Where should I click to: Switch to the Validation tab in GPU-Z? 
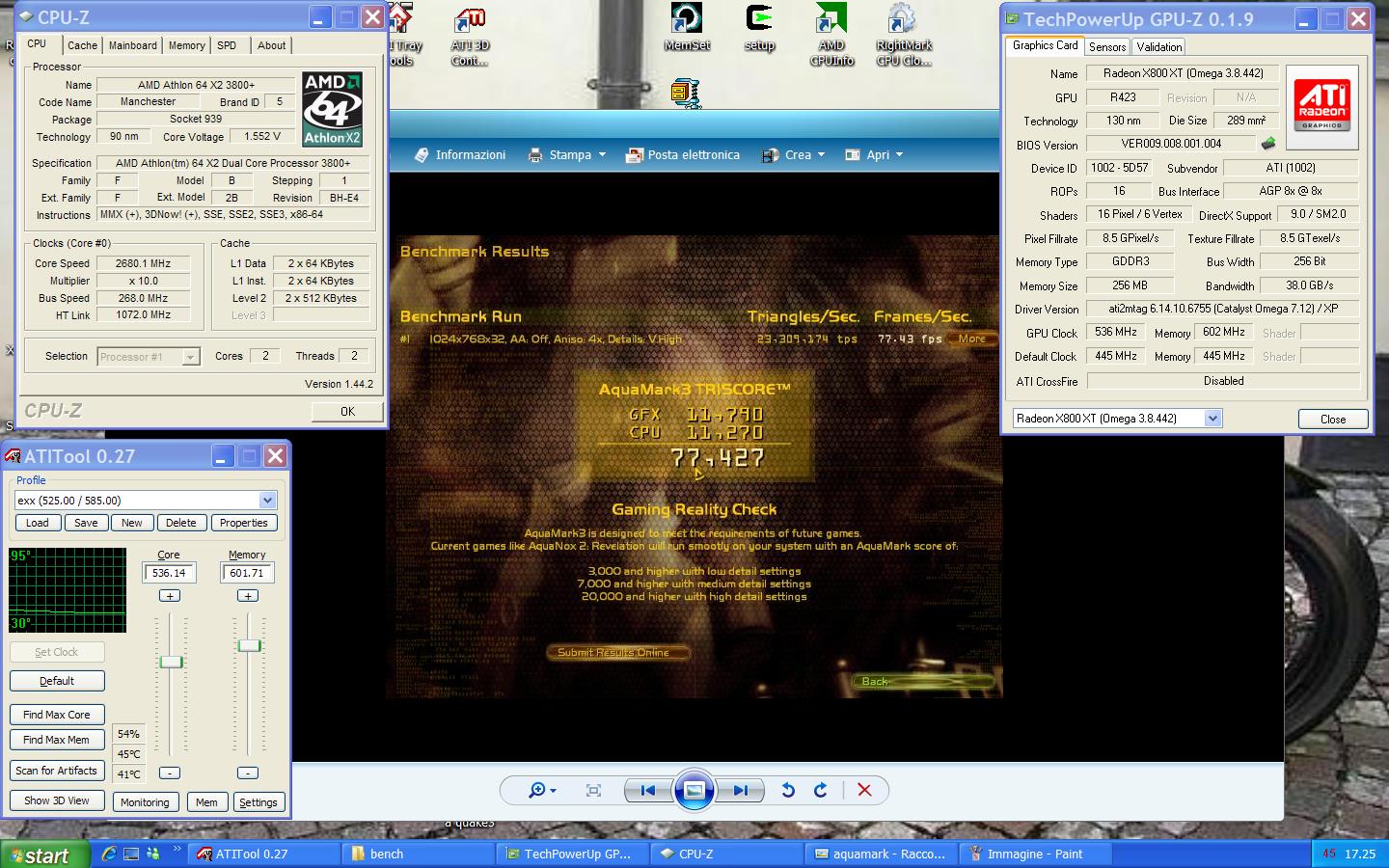[x=1159, y=47]
